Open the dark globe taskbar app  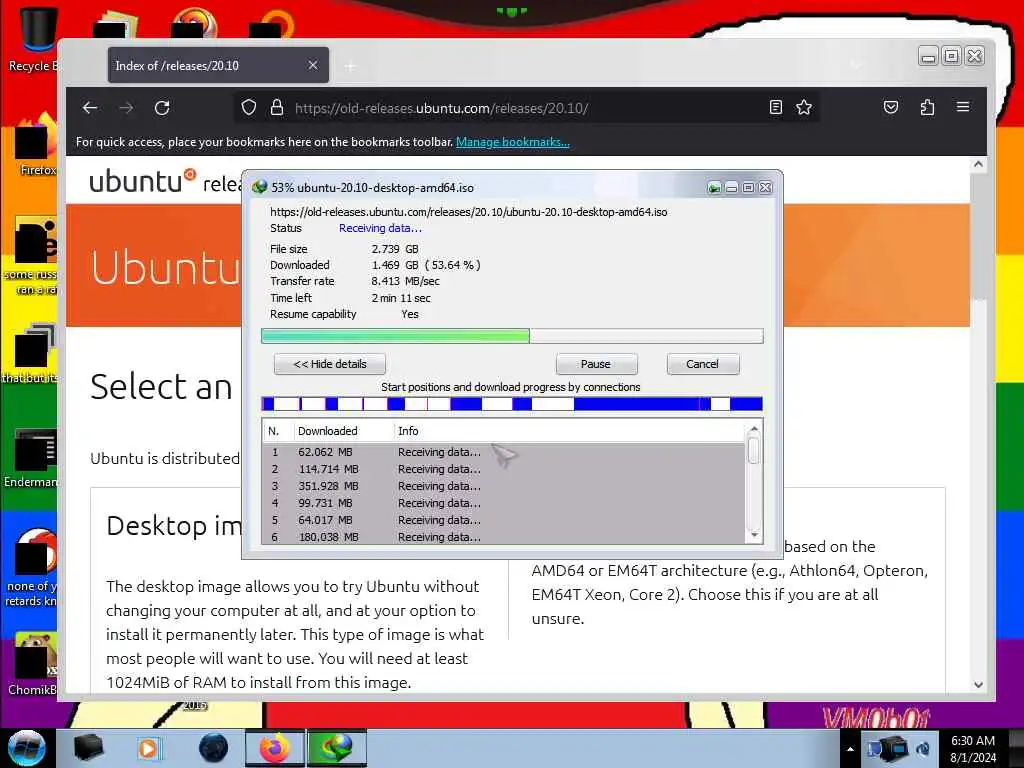click(x=214, y=748)
